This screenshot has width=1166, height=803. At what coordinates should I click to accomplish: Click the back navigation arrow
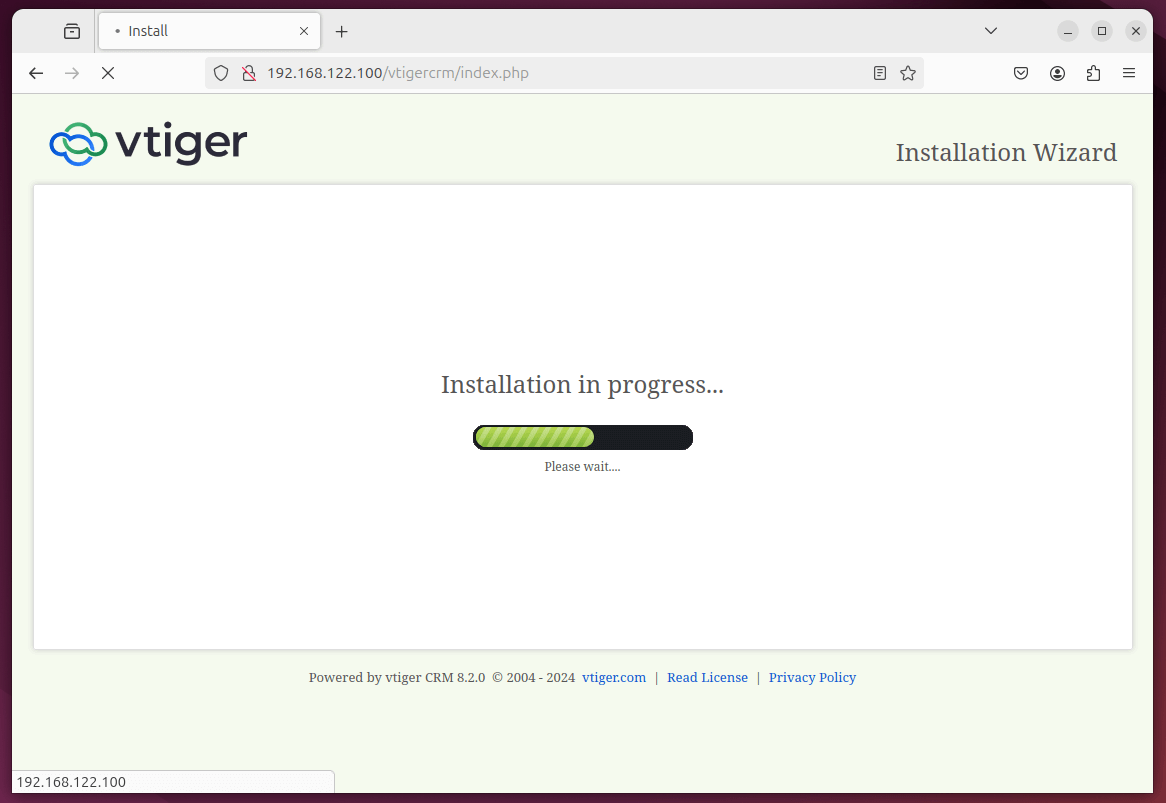(x=36, y=73)
